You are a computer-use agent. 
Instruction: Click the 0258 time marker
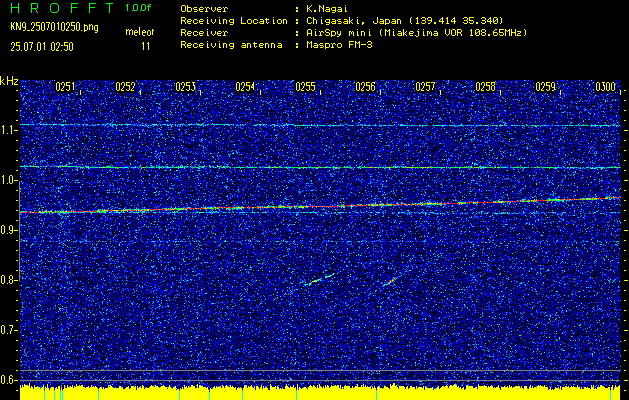(x=485, y=87)
